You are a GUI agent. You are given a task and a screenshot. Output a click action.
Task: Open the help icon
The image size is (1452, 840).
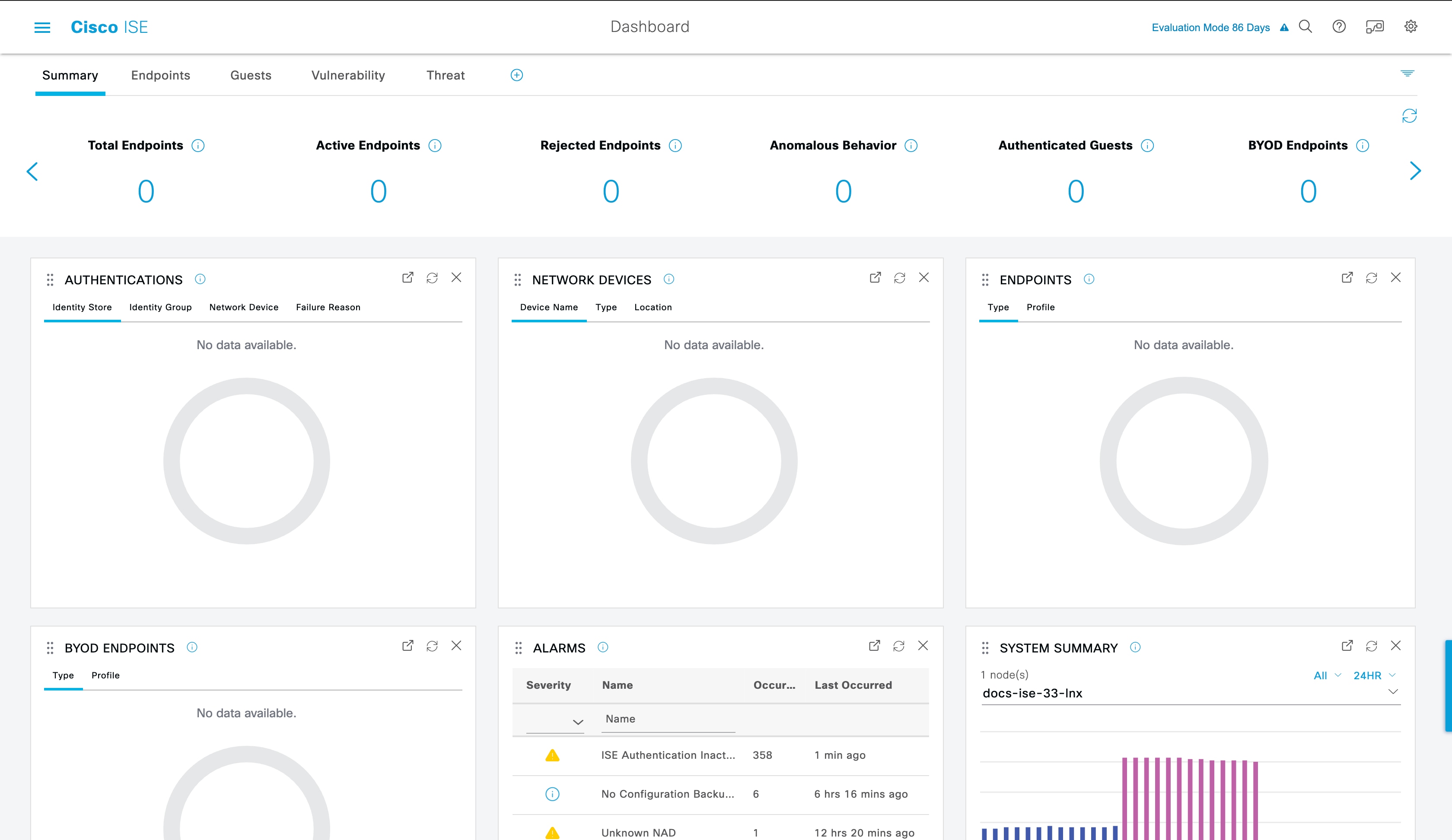(x=1340, y=26)
